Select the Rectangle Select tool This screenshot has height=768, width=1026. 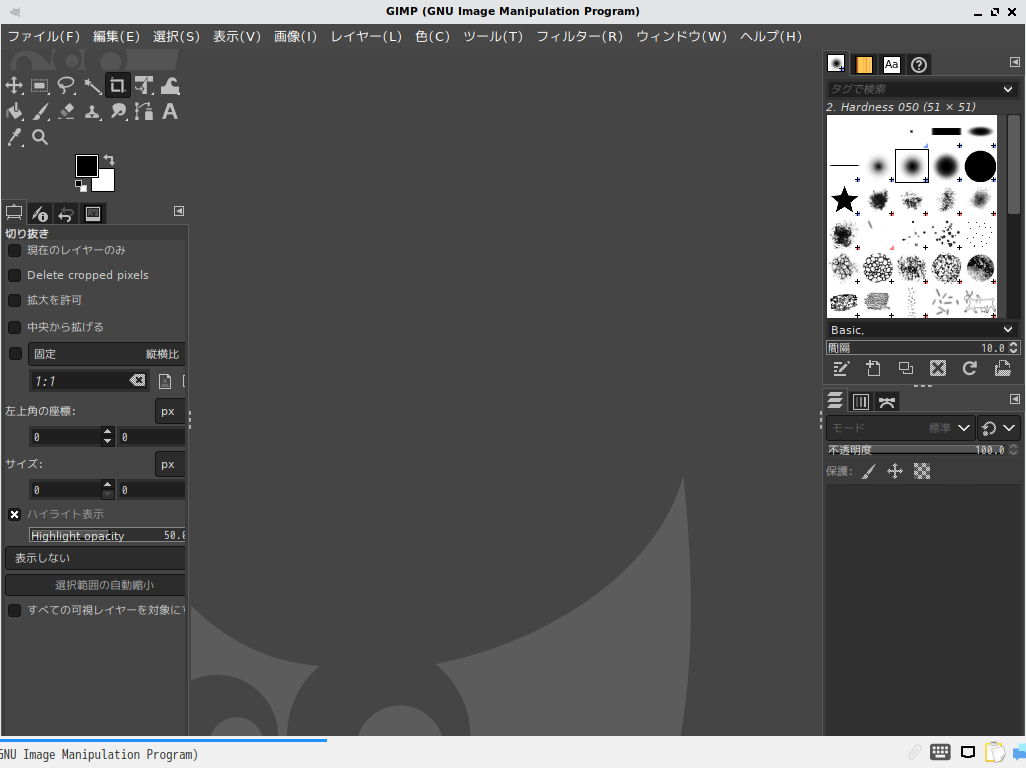40,86
